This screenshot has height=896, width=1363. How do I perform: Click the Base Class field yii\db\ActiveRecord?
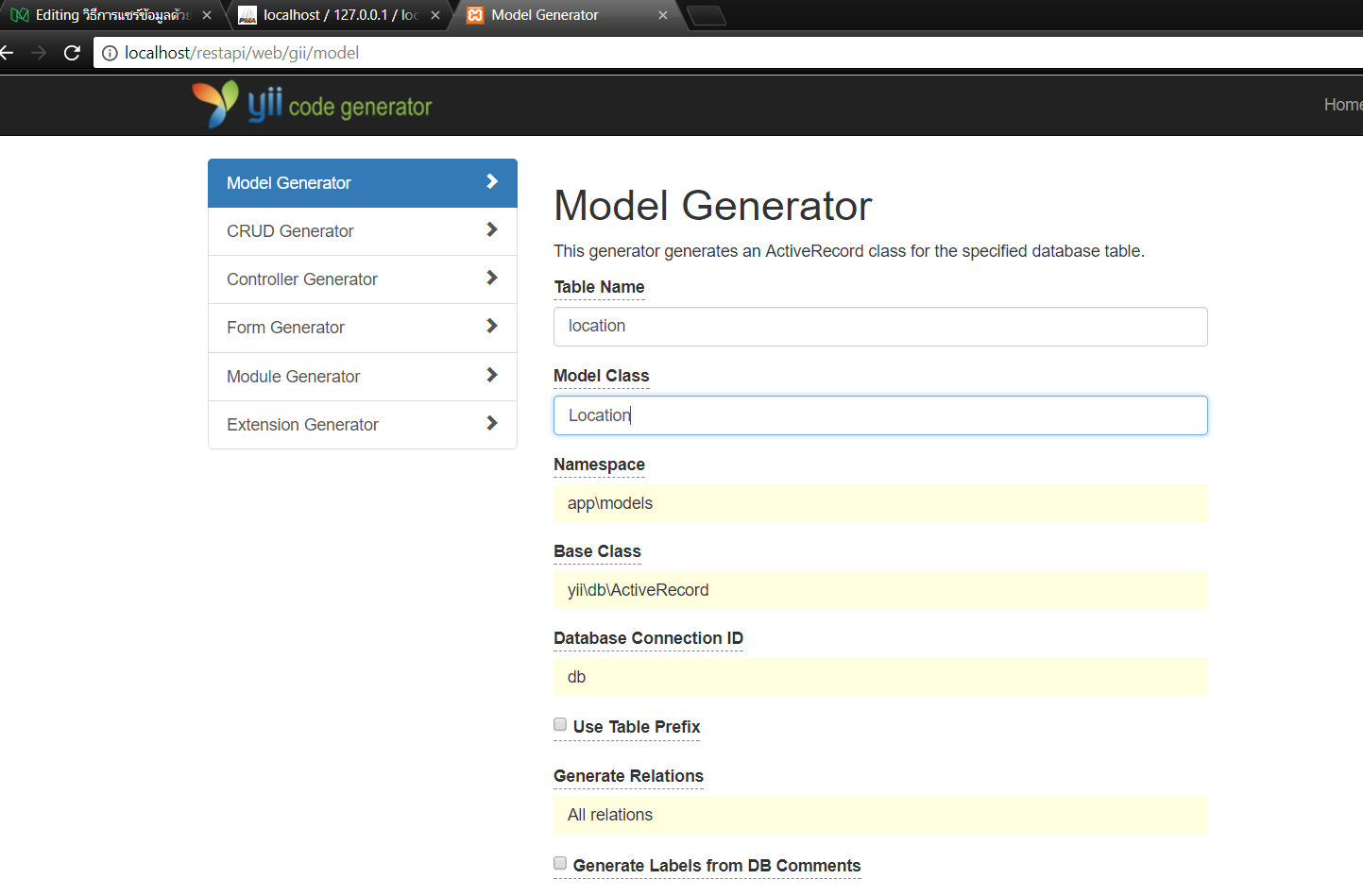point(880,590)
